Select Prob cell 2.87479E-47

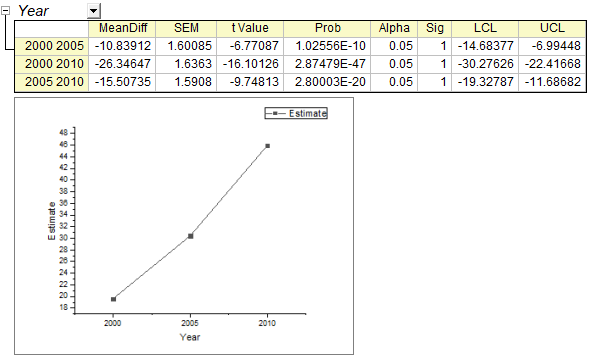click(x=327, y=64)
